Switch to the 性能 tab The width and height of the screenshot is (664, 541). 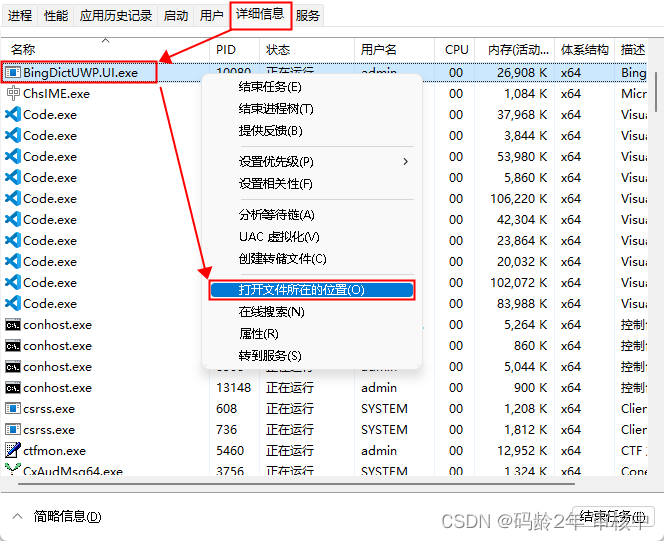55,16
